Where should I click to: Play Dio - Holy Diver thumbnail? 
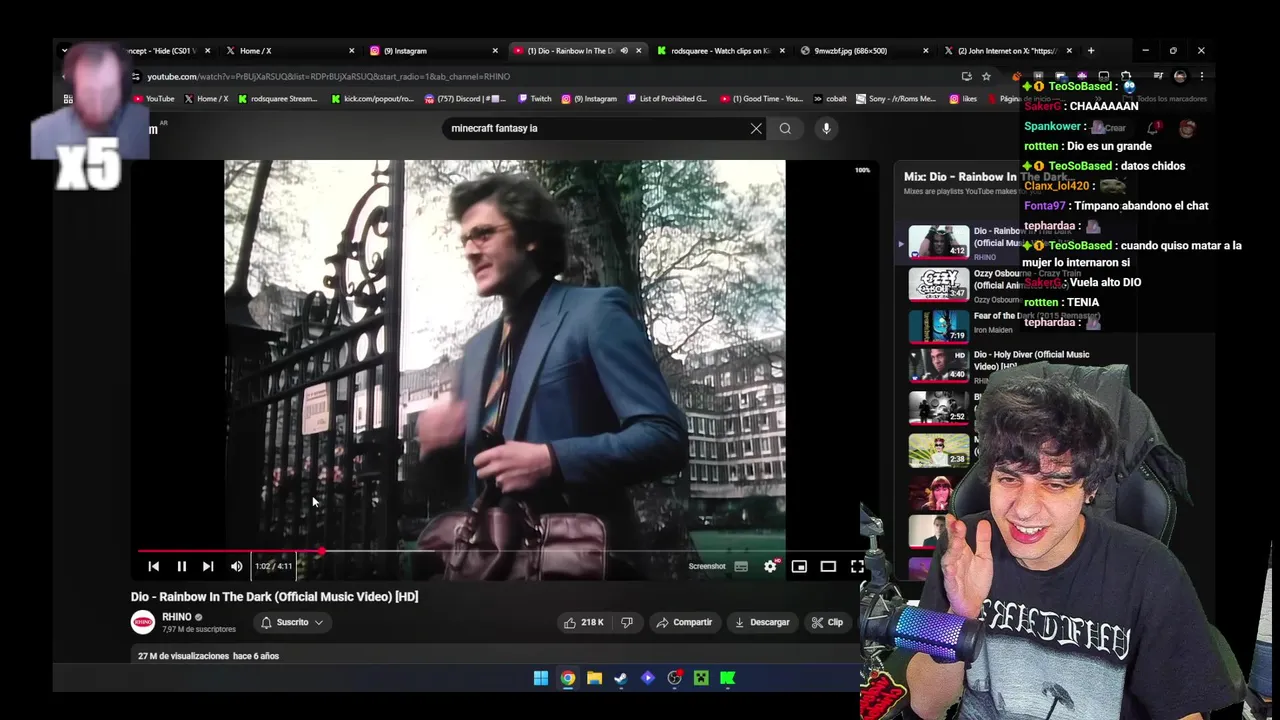click(x=938, y=367)
